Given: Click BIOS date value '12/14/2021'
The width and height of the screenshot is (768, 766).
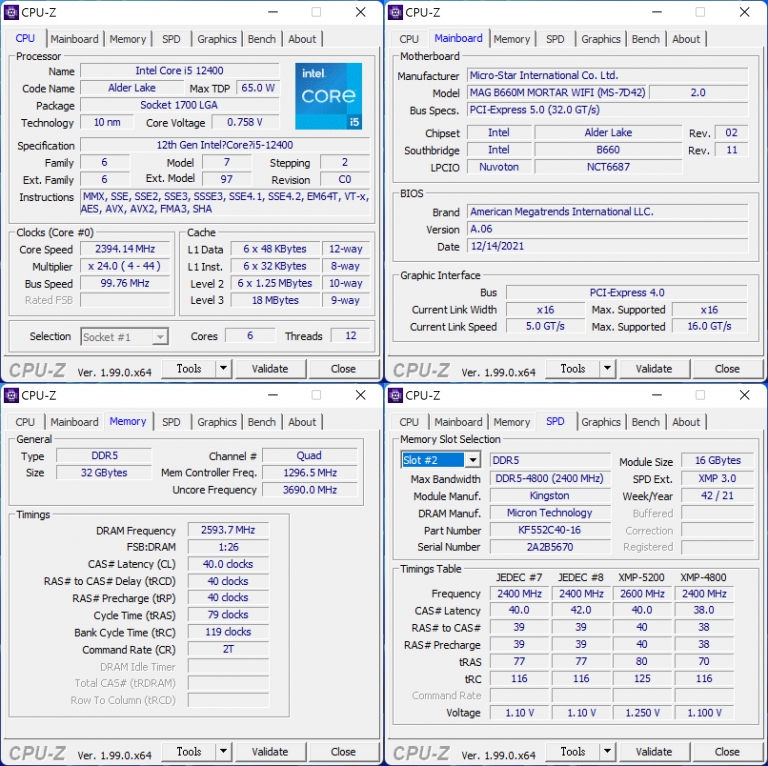Looking at the screenshot, I should [x=607, y=246].
